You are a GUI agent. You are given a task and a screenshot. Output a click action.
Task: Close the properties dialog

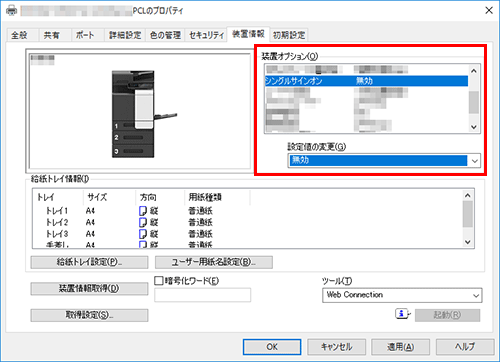tap(489, 10)
